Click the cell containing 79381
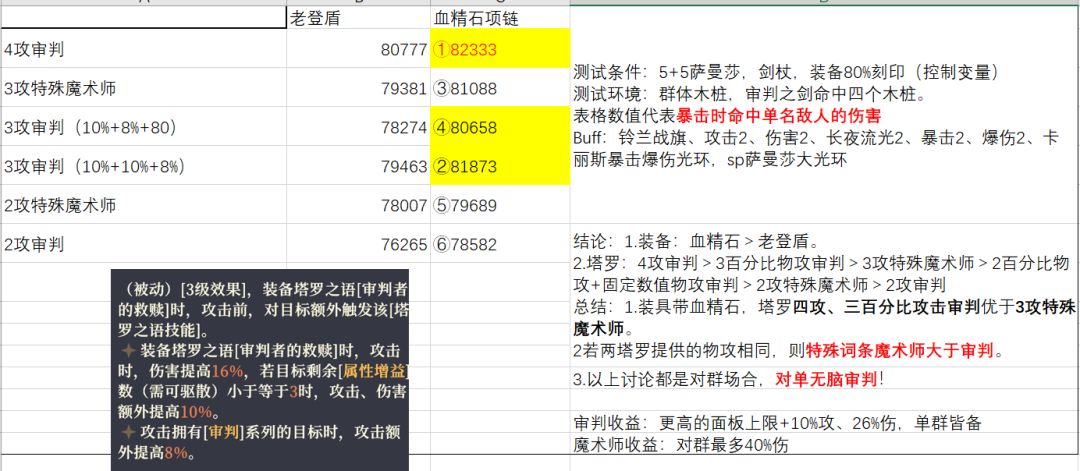The height and width of the screenshot is (471, 1080). [x=358, y=87]
